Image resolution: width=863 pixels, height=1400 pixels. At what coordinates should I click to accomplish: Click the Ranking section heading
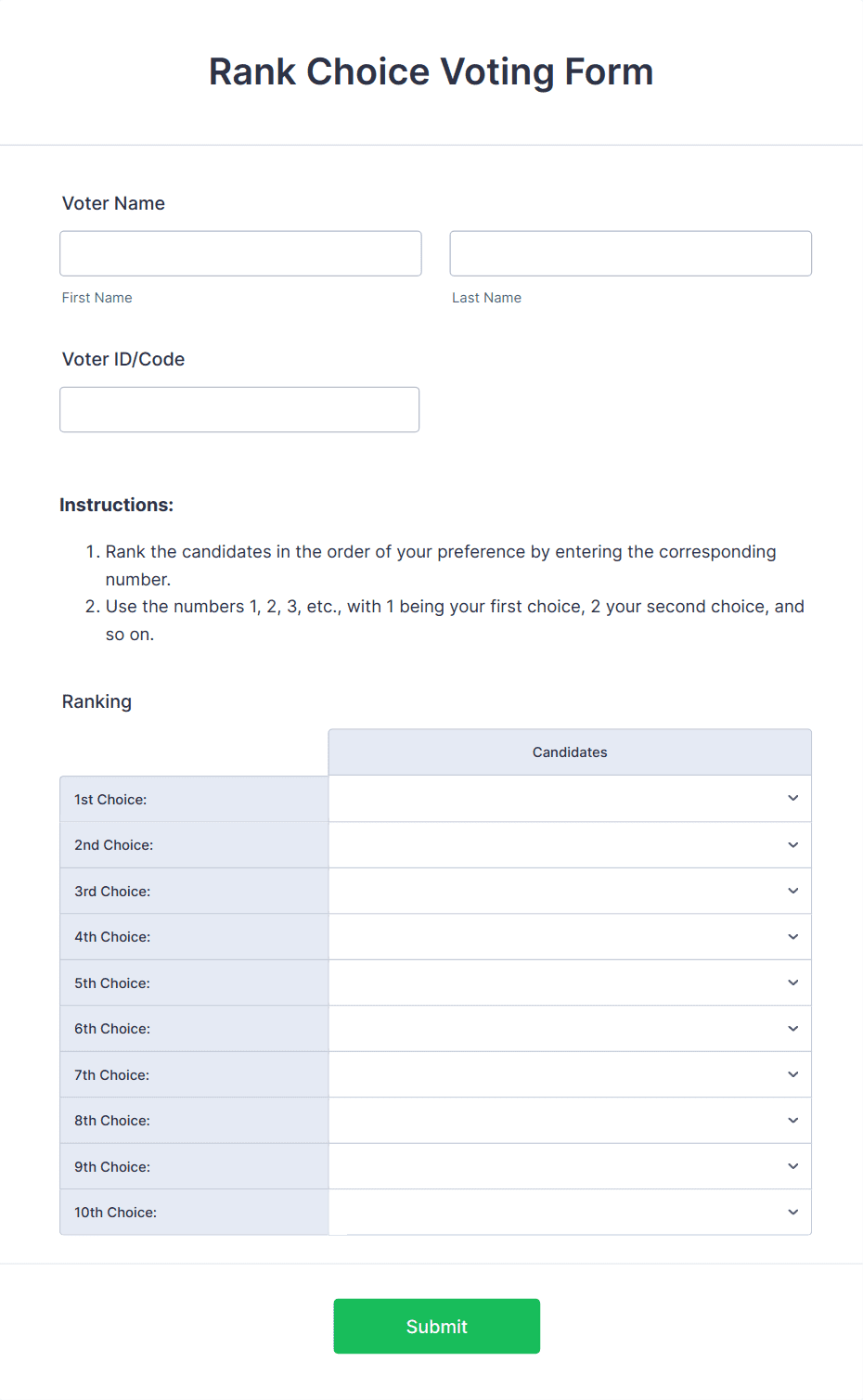[97, 701]
